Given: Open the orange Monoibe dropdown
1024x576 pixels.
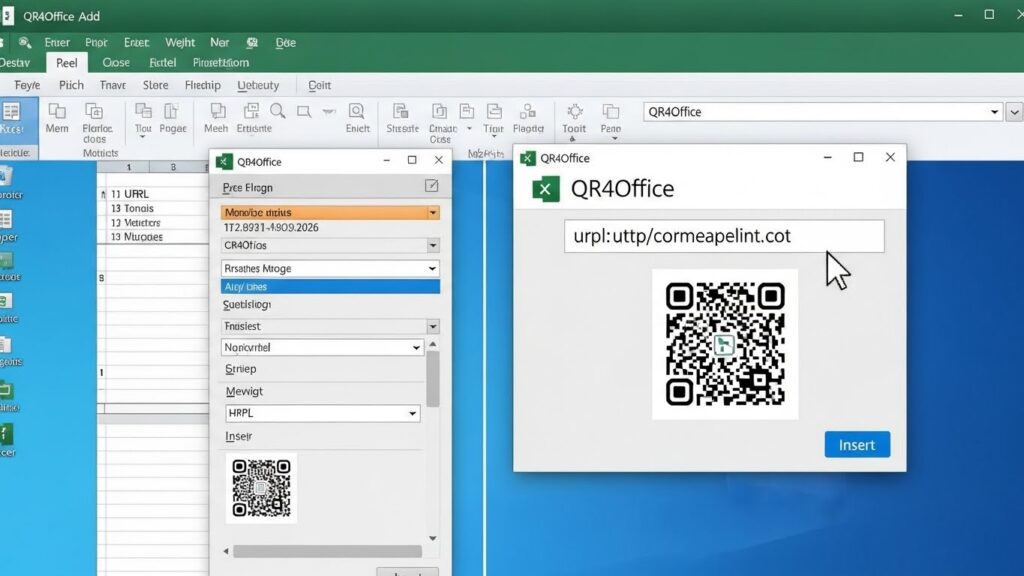Looking at the screenshot, I should pos(432,213).
